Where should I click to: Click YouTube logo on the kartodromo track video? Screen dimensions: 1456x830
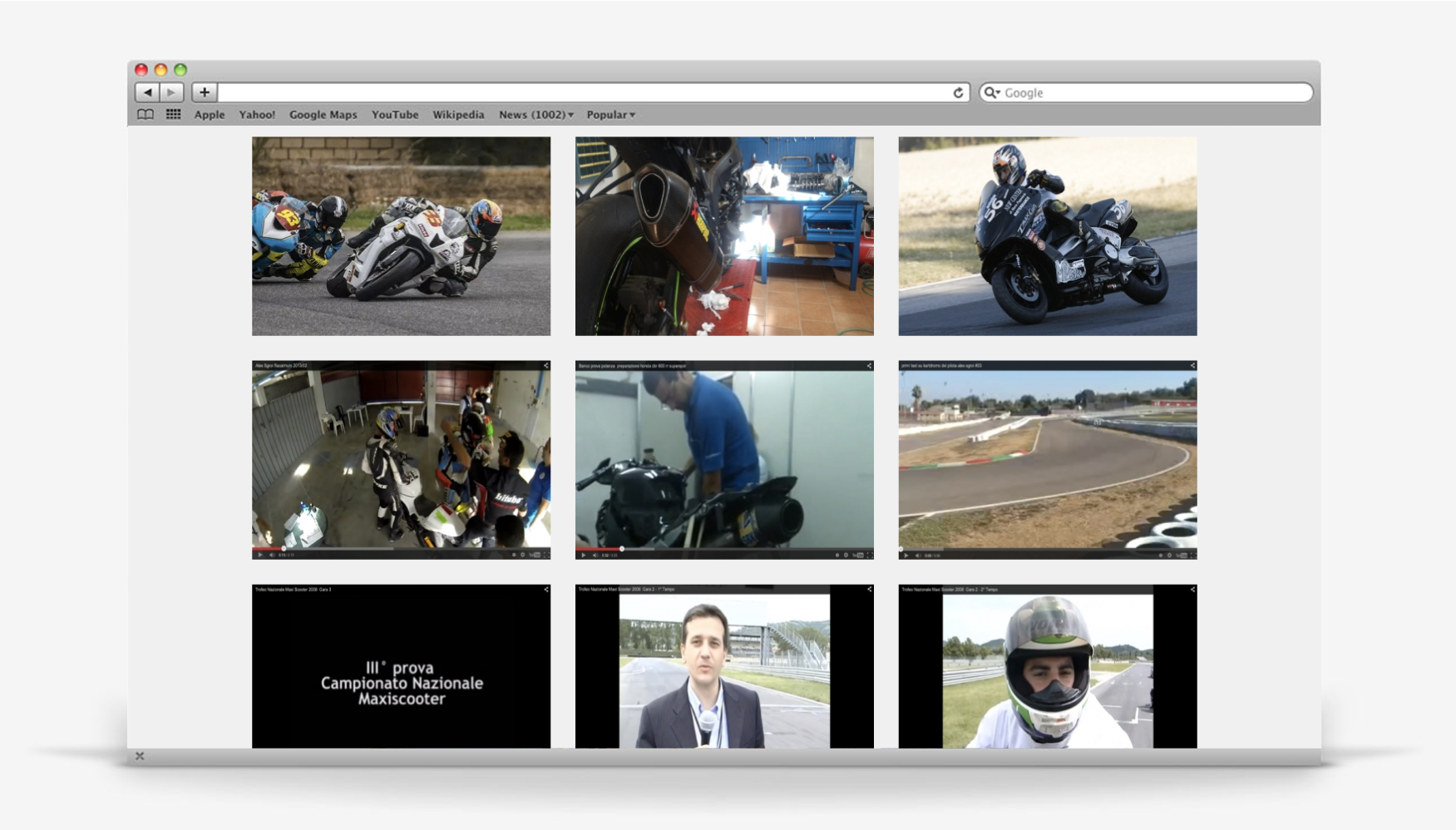[1182, 555]
